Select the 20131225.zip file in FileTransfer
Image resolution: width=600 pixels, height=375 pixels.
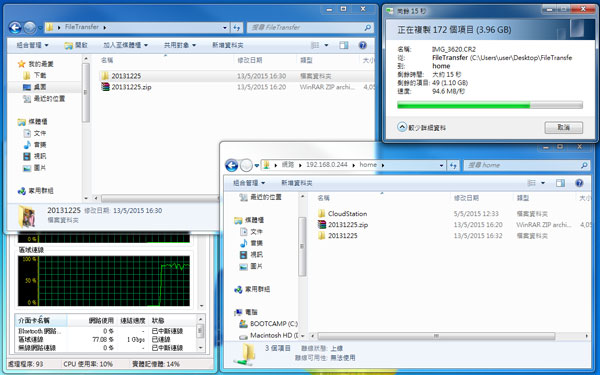tap(236, 87)
